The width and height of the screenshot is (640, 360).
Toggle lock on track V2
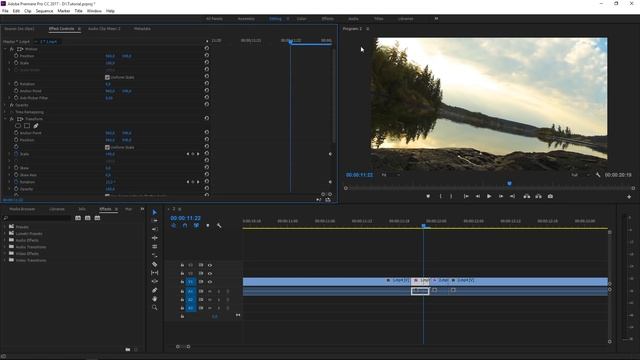tap(182, 273)
